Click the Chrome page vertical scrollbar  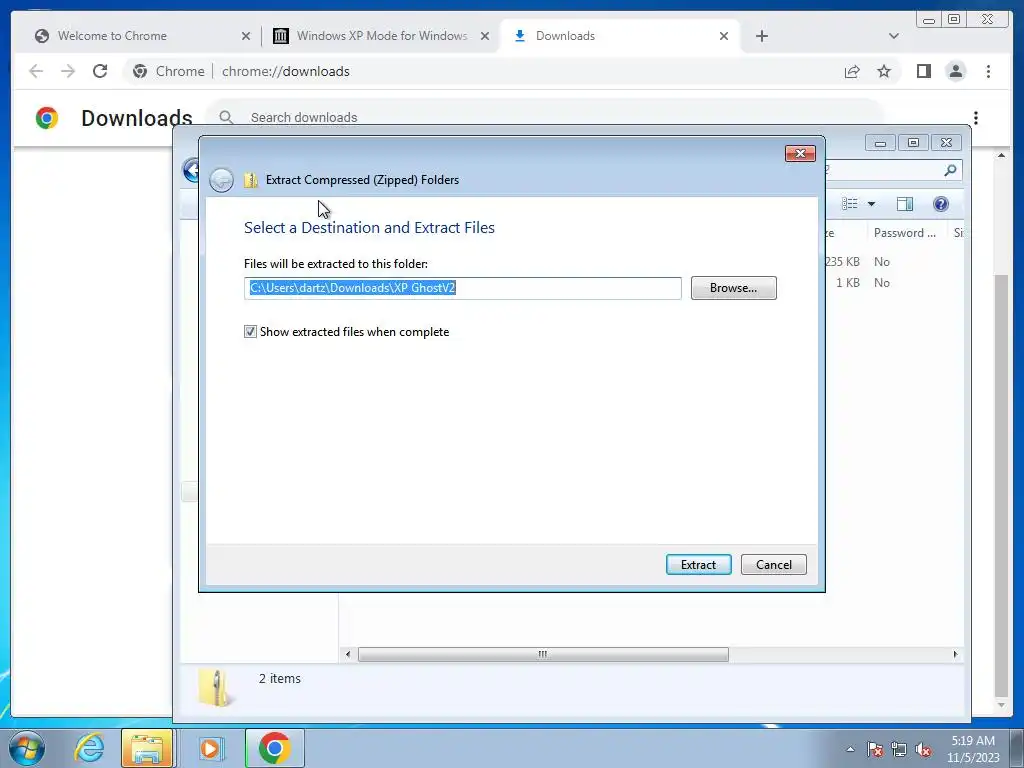[1001, 485]
